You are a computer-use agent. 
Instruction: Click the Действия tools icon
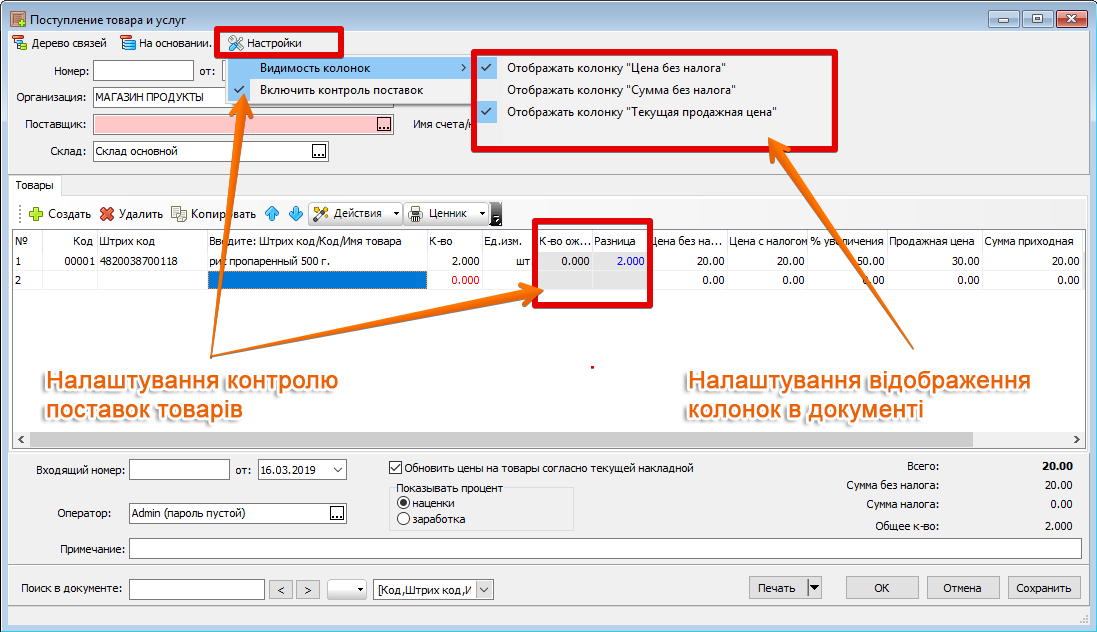[320, 213]
